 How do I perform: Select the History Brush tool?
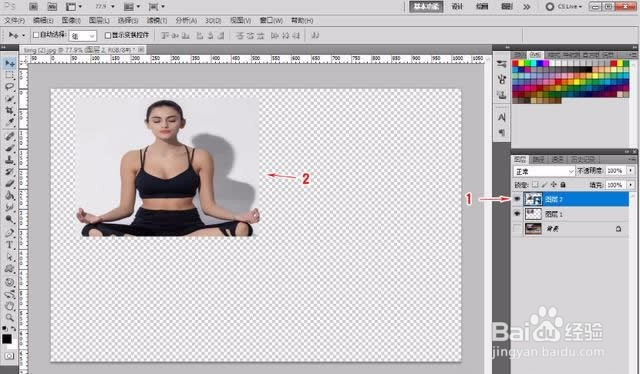10,171
